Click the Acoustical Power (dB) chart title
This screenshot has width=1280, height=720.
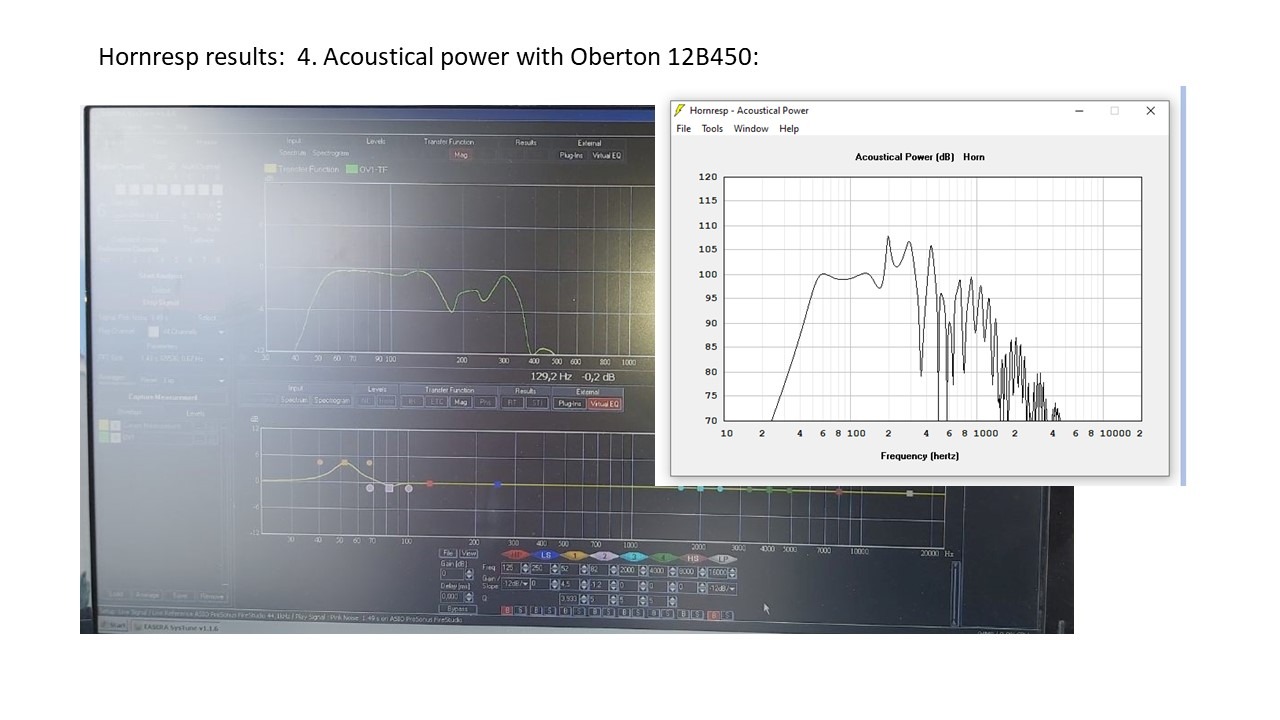pos(906,157)
